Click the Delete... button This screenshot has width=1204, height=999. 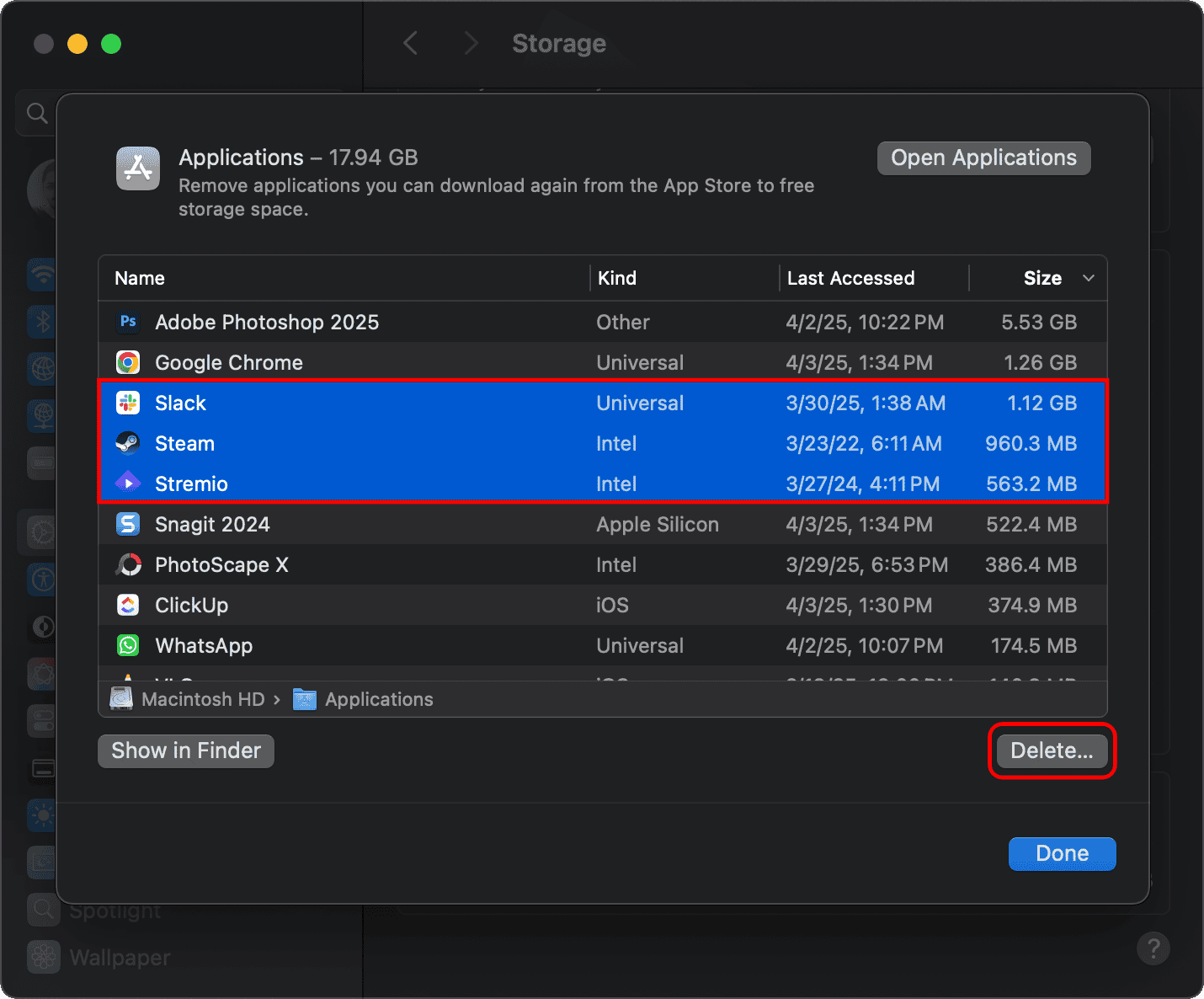(x=1052, y=751)
